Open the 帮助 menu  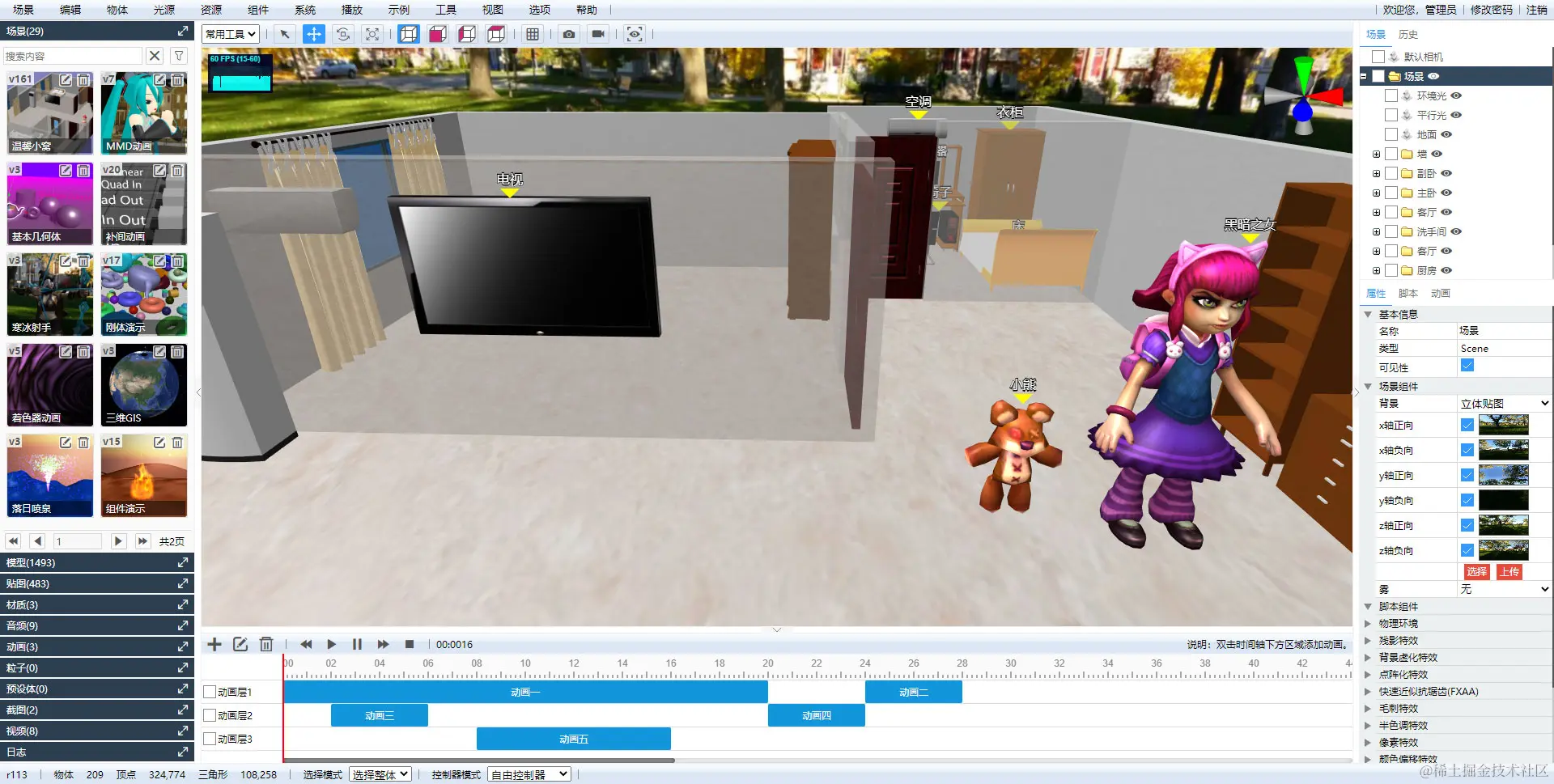pos(587,10)
